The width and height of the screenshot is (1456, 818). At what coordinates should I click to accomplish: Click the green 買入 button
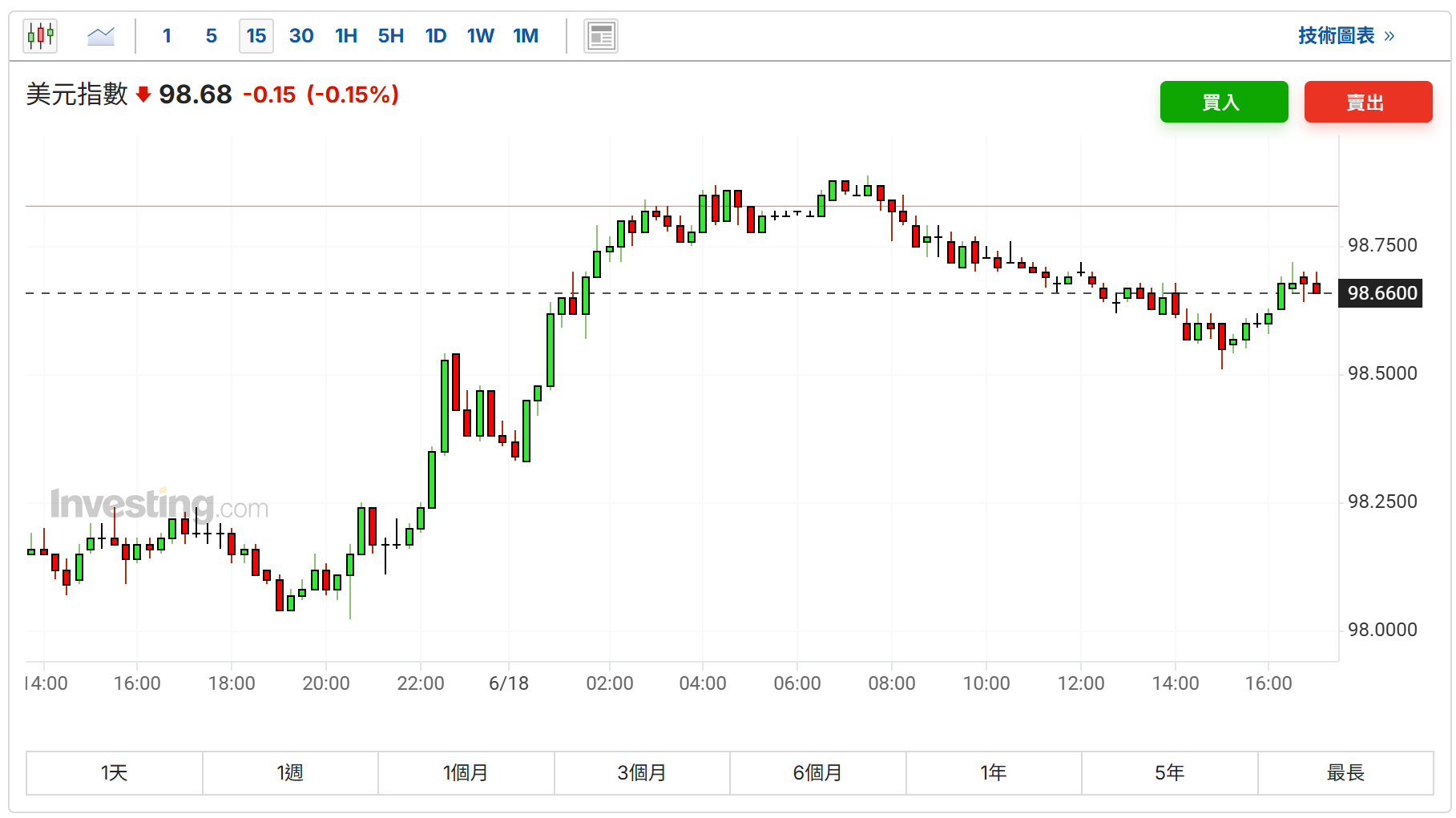1224,102
